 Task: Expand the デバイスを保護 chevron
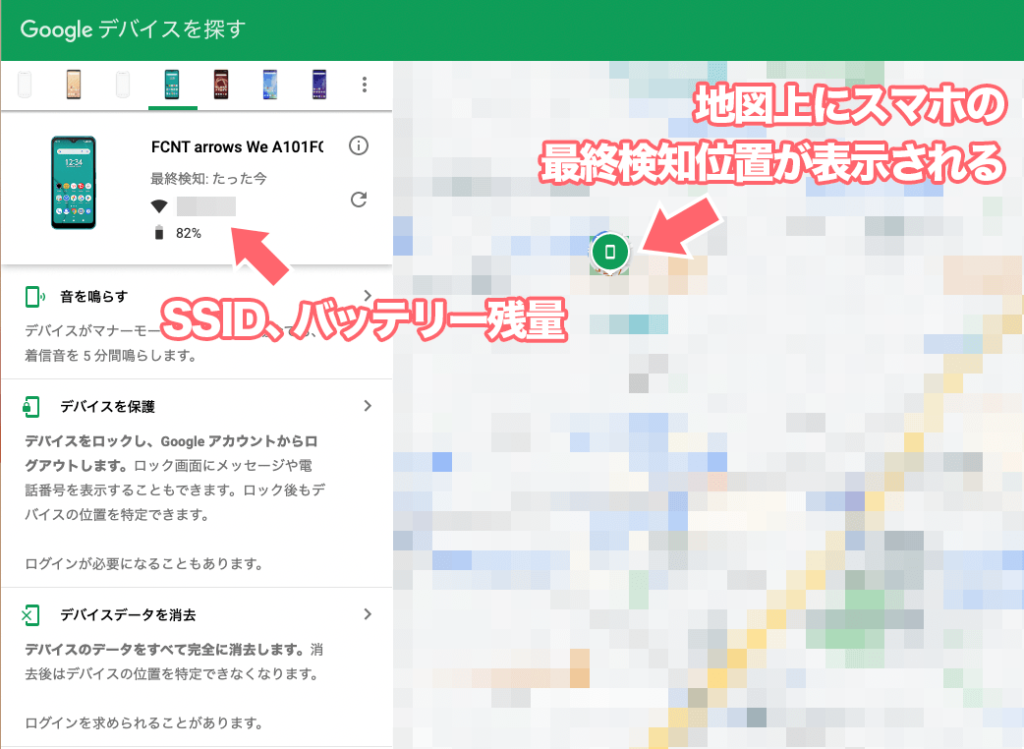tap(368, 406)
